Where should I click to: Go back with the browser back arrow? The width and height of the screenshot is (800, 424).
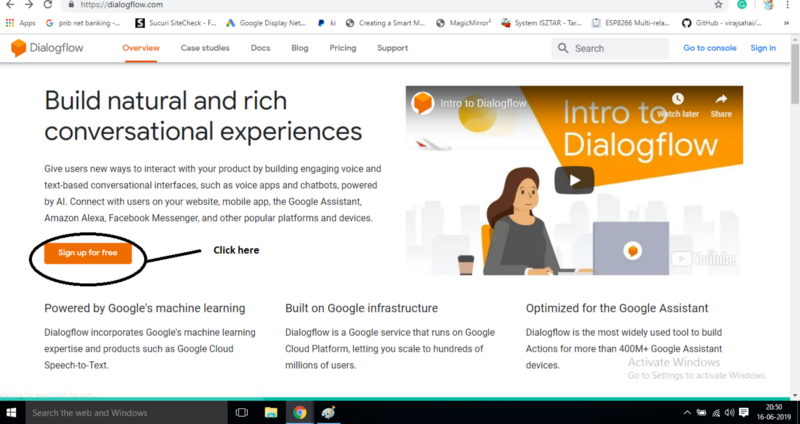pos(10,5)
